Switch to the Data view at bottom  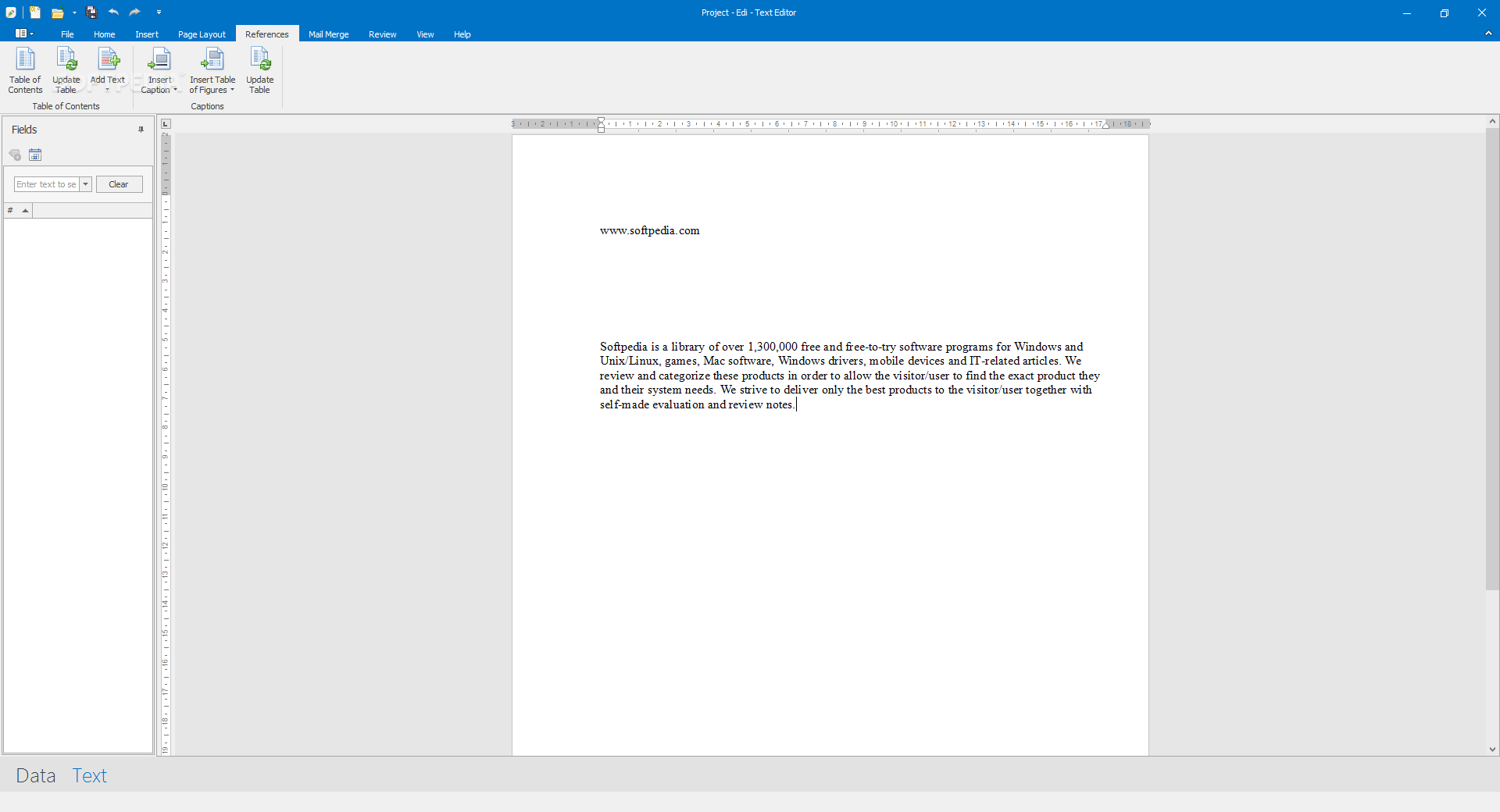pos(36,775)
